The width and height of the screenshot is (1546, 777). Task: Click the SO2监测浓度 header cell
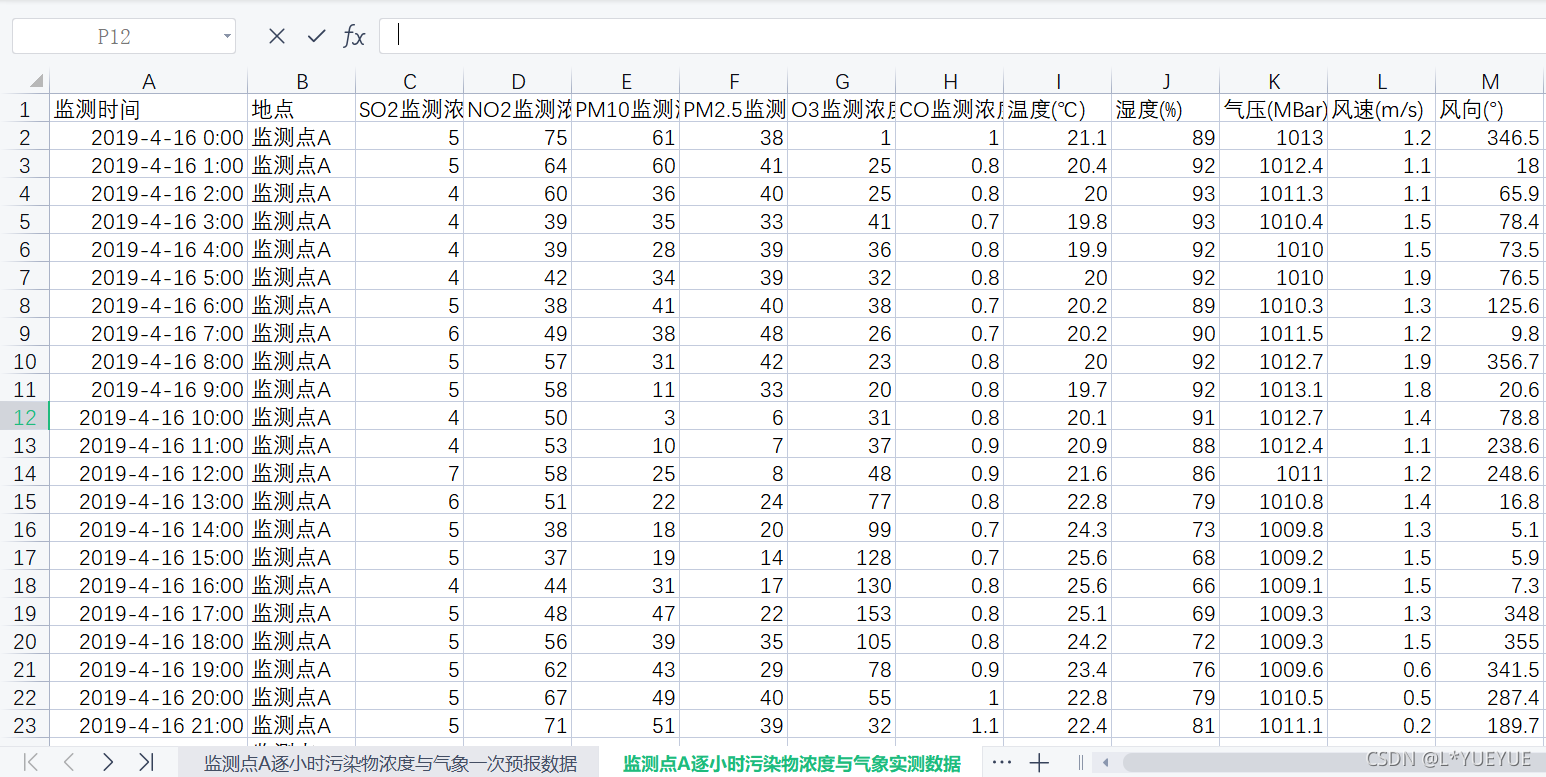(x=410, y=109)
